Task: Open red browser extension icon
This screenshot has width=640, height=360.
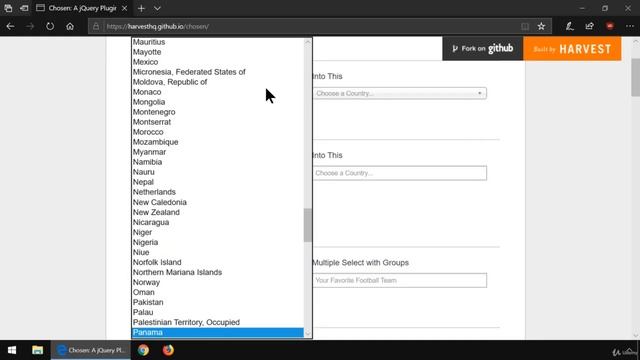Action: point(610,26)
